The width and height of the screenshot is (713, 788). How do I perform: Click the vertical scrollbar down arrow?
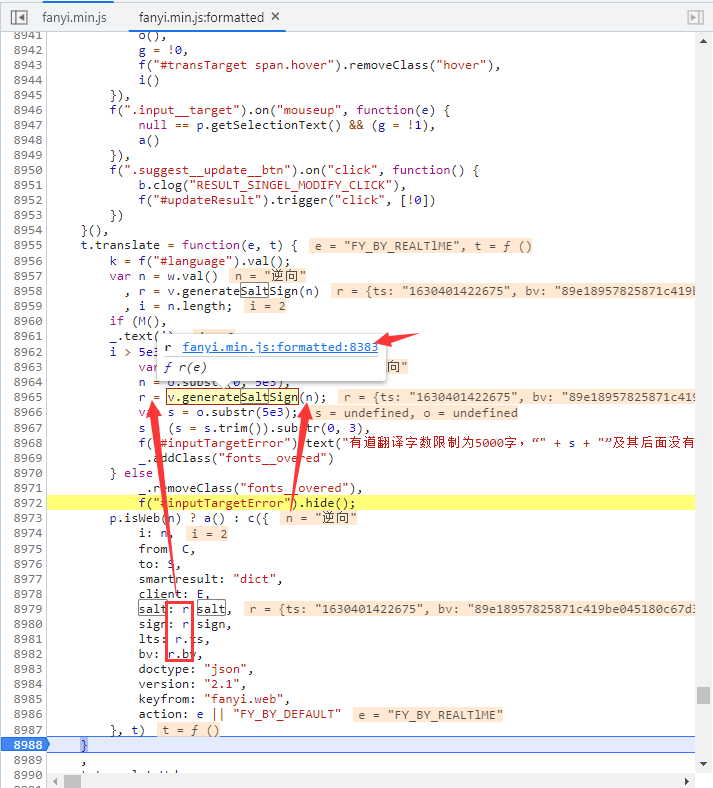pyautogui.click(x=704, y=766)
